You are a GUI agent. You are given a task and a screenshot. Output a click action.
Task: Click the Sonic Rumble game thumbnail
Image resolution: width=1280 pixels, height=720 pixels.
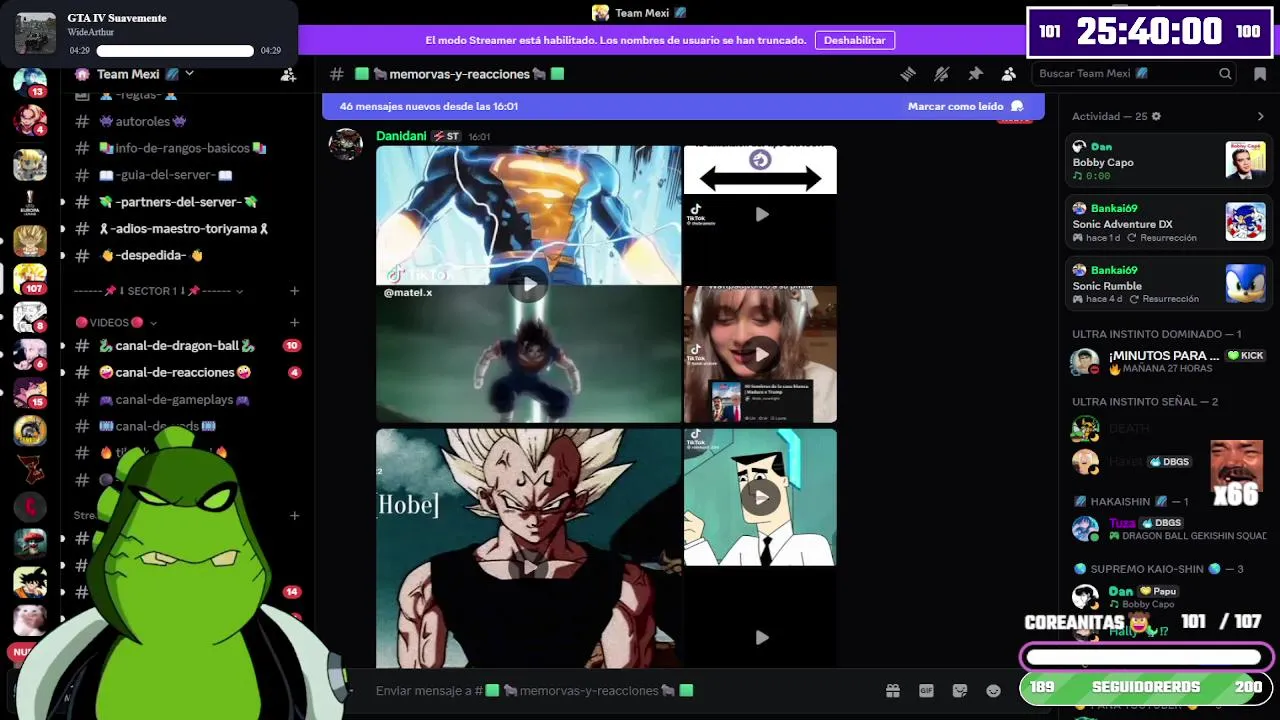tap(1245, 283)
